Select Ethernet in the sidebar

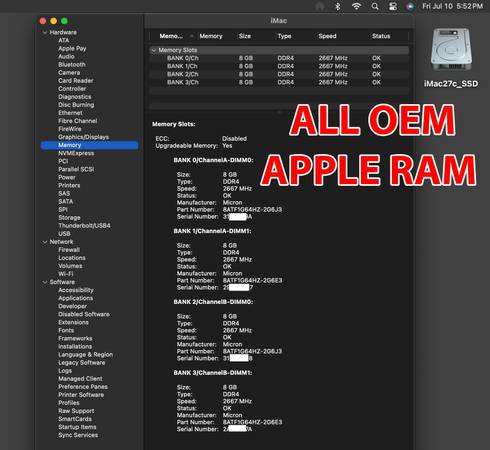(x=70, y=113)
